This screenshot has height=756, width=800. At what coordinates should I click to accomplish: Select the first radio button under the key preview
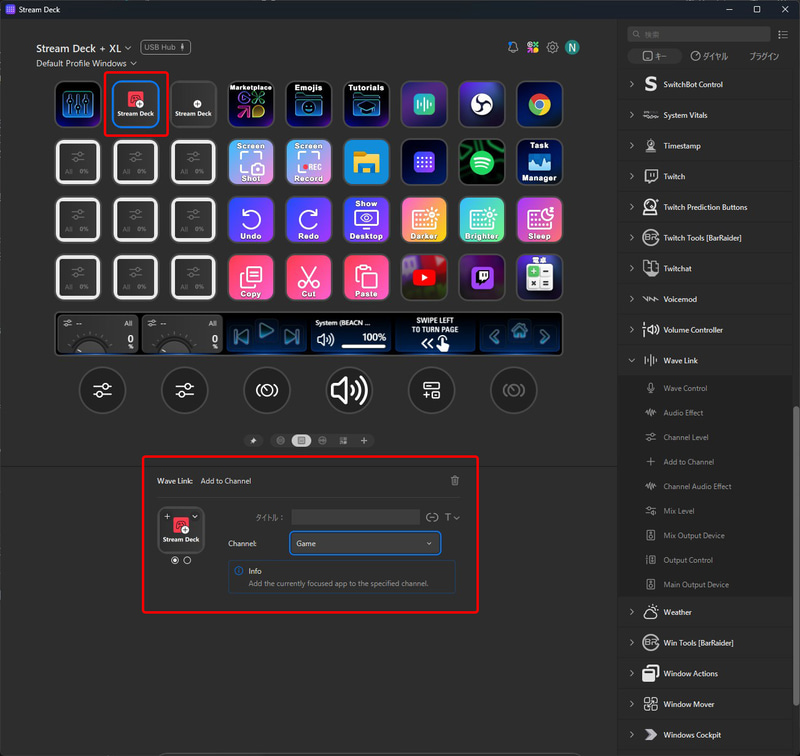click(175, 560)
